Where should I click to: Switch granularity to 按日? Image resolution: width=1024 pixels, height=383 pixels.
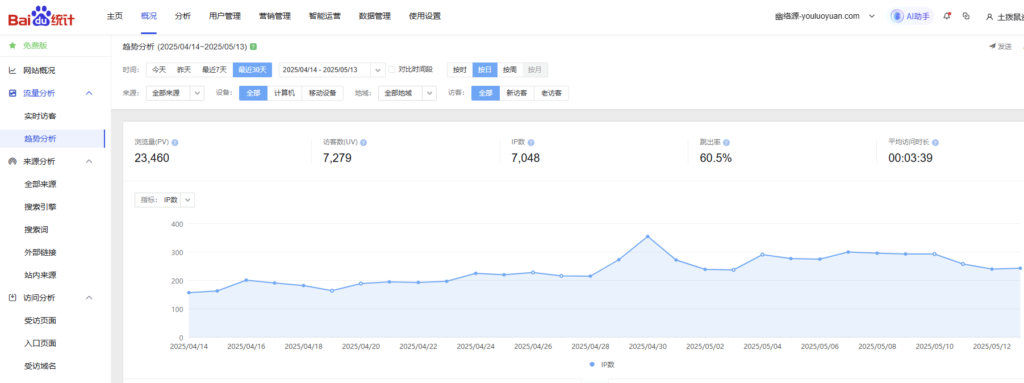pyautogui.click(x=485, y=70)
